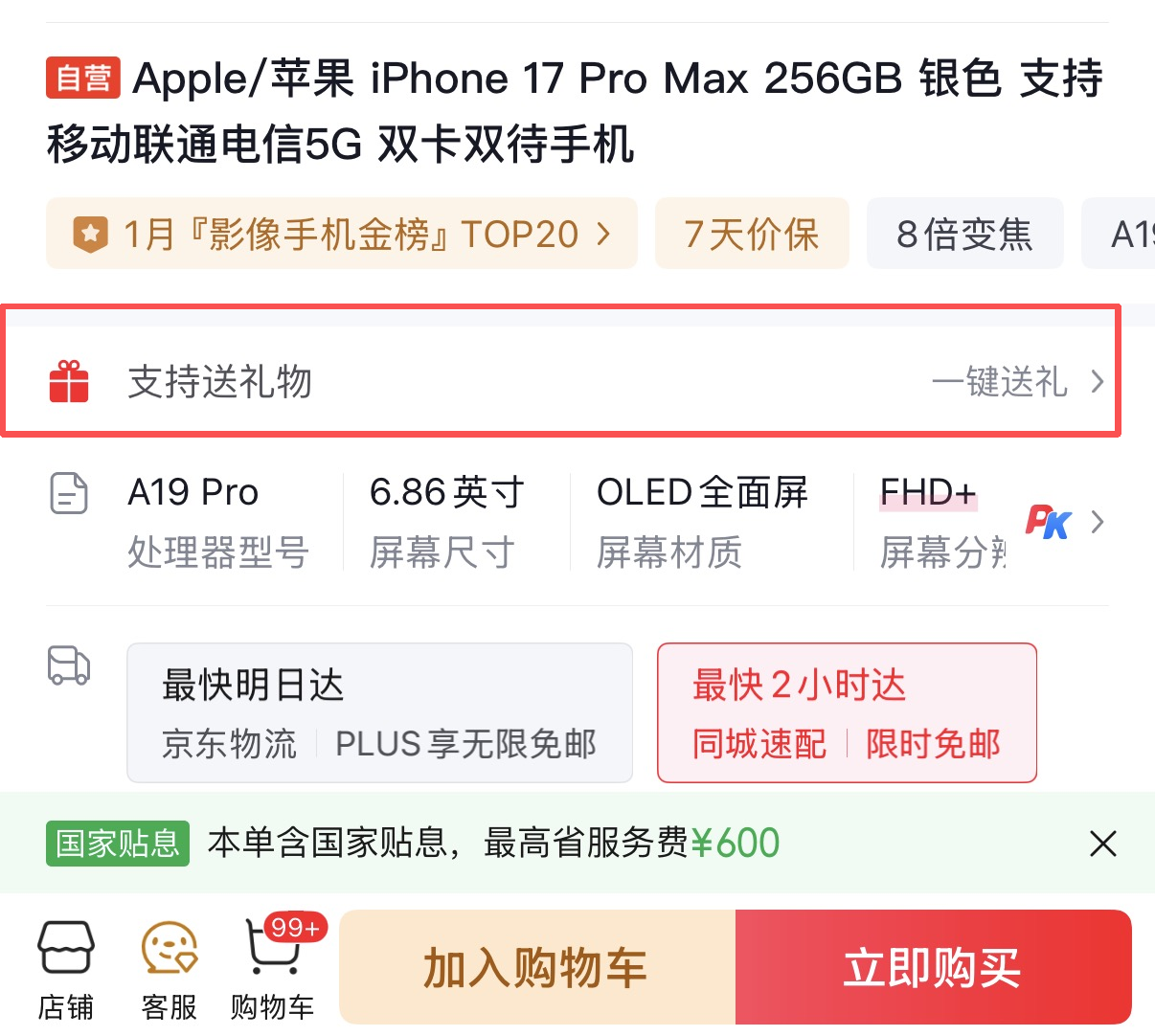Choose 最快明日达 delivery option
This screenshot has height=1036, width=1155.
point(379,713)
